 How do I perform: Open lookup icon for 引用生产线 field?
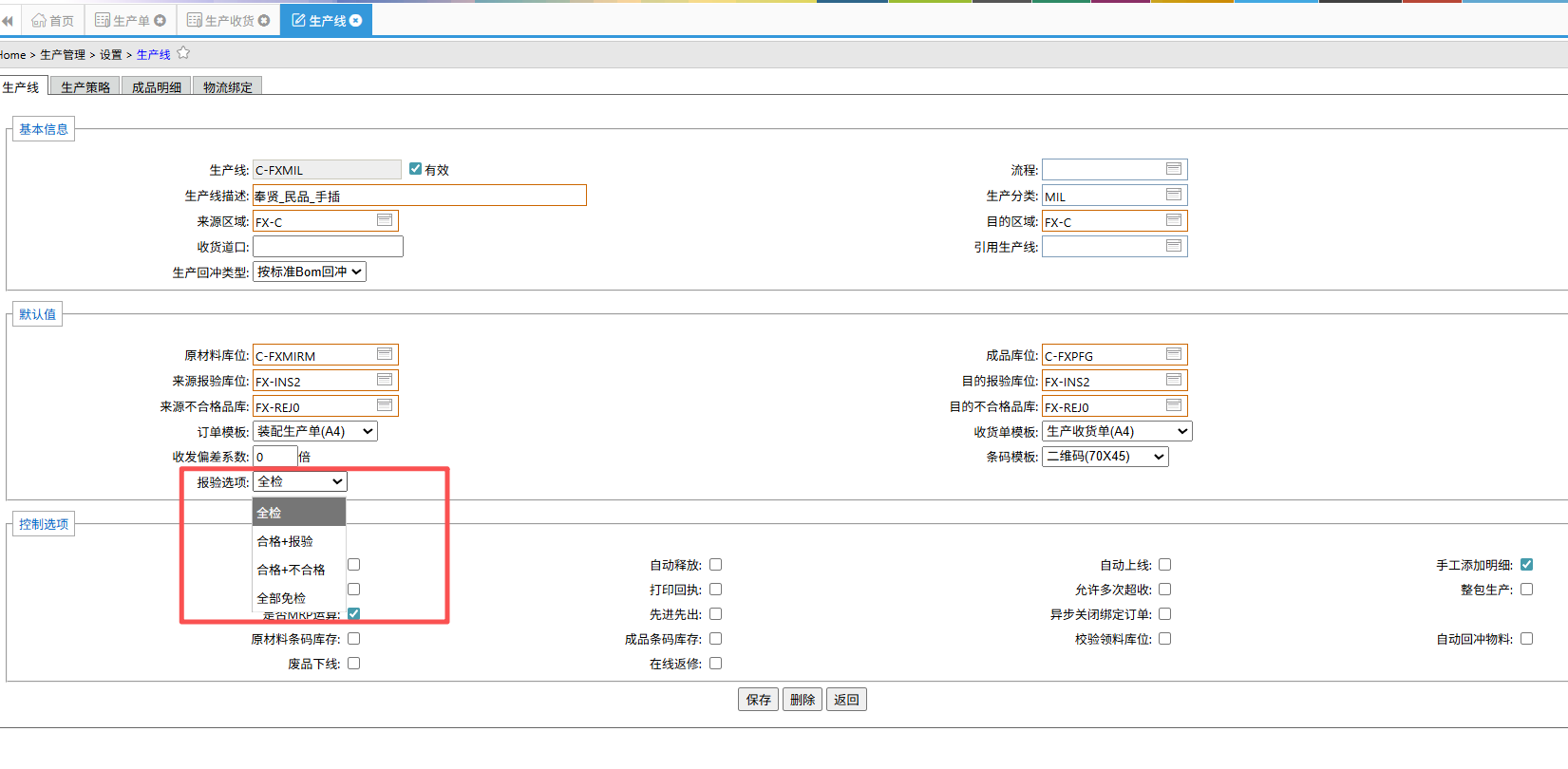tap(1174, 246)
